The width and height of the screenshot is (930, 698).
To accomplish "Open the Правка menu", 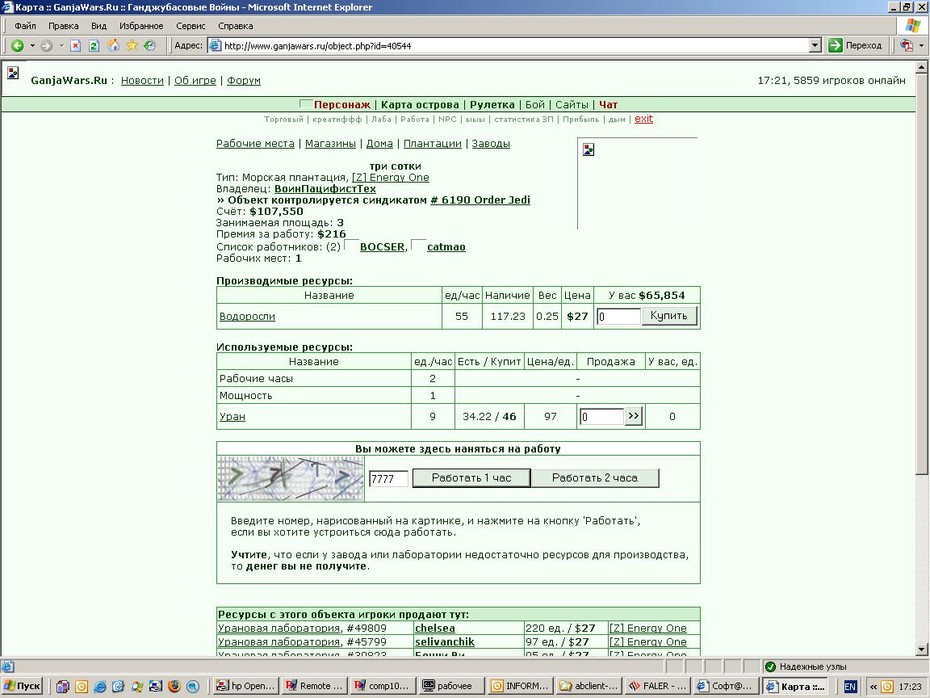I will [63, 26].
